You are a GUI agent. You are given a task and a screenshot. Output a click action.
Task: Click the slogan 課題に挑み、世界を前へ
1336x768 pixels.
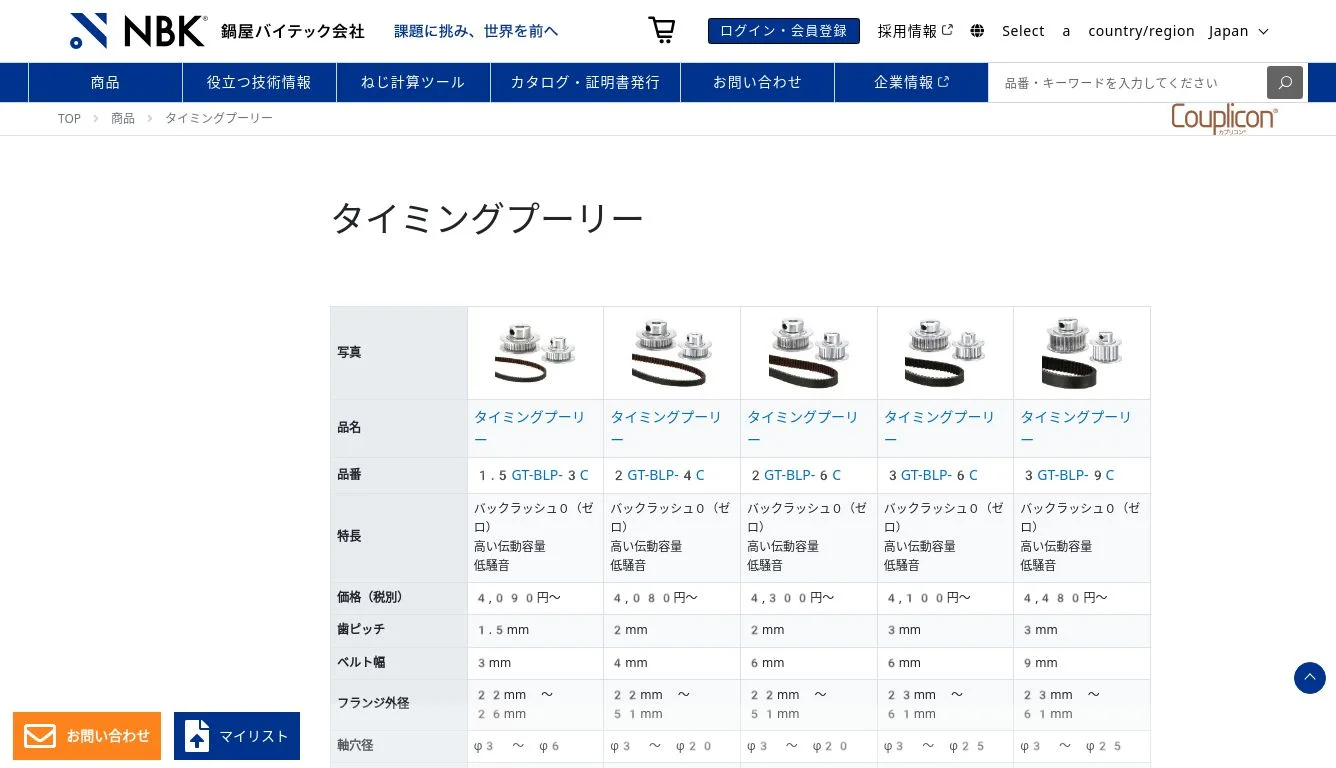[476, 31]
